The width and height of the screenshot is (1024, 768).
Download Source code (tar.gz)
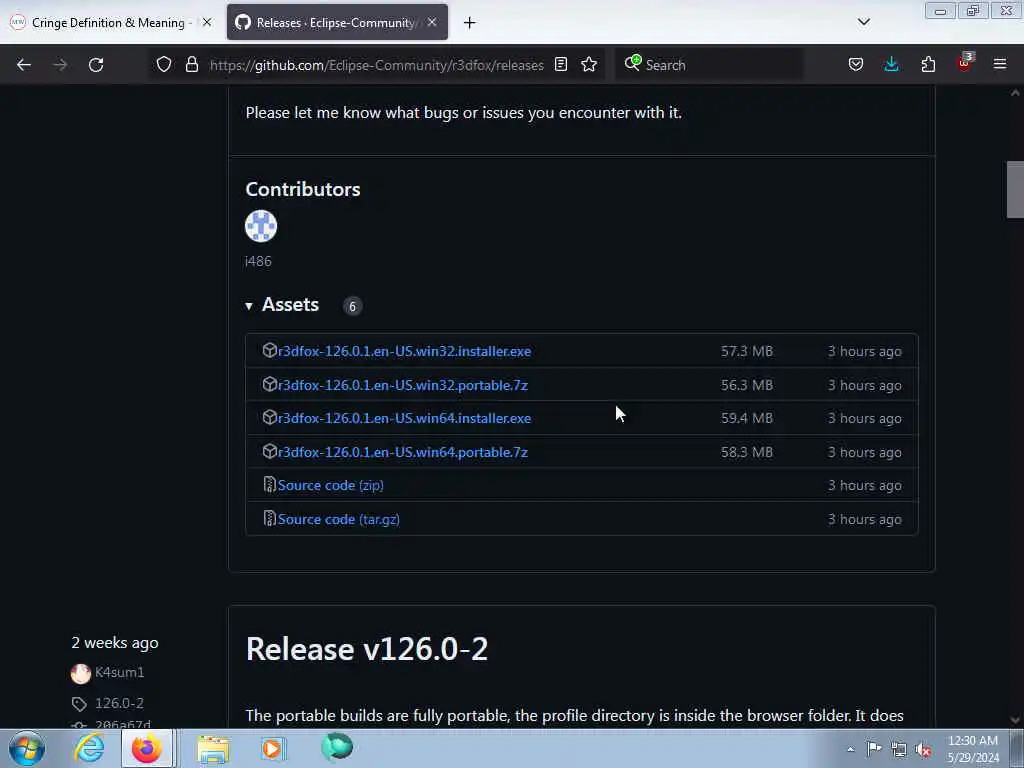(x=338, y=519)
